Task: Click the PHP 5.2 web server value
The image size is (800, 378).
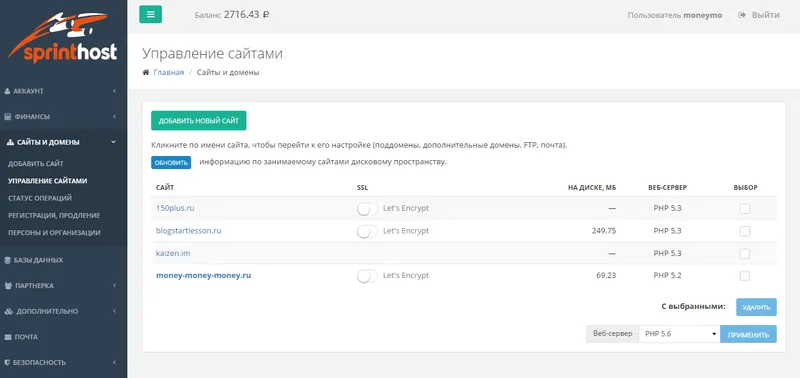Action: tap(667, 276)
